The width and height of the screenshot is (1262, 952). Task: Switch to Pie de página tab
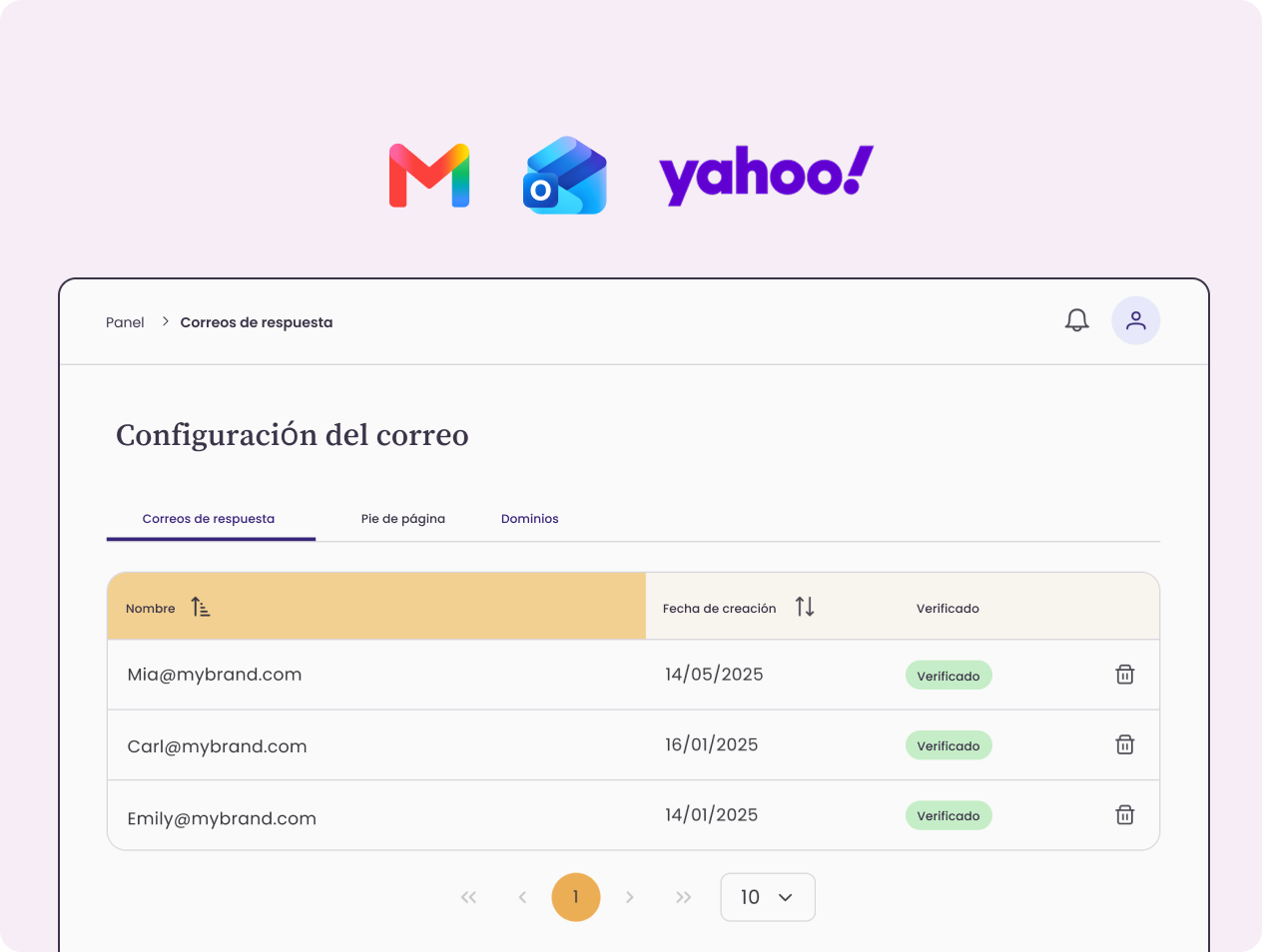tap(403, 519)
